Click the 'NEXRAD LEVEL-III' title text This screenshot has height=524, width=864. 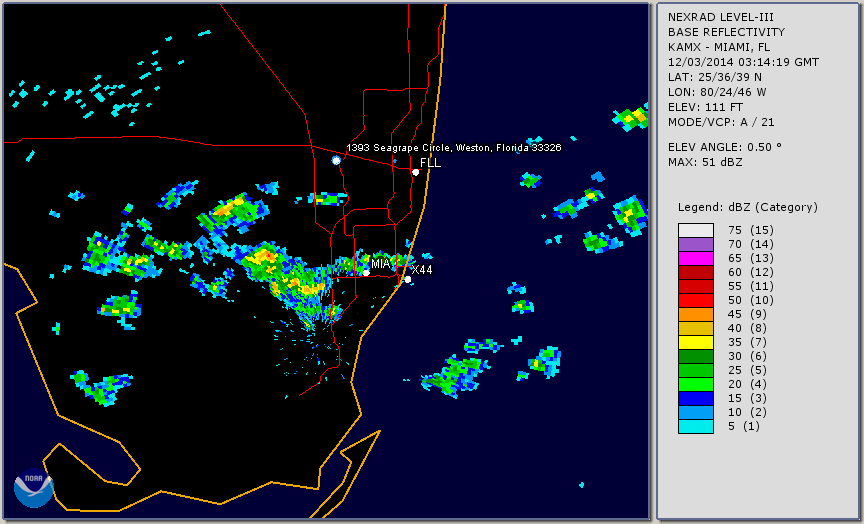tap(721, 18)
